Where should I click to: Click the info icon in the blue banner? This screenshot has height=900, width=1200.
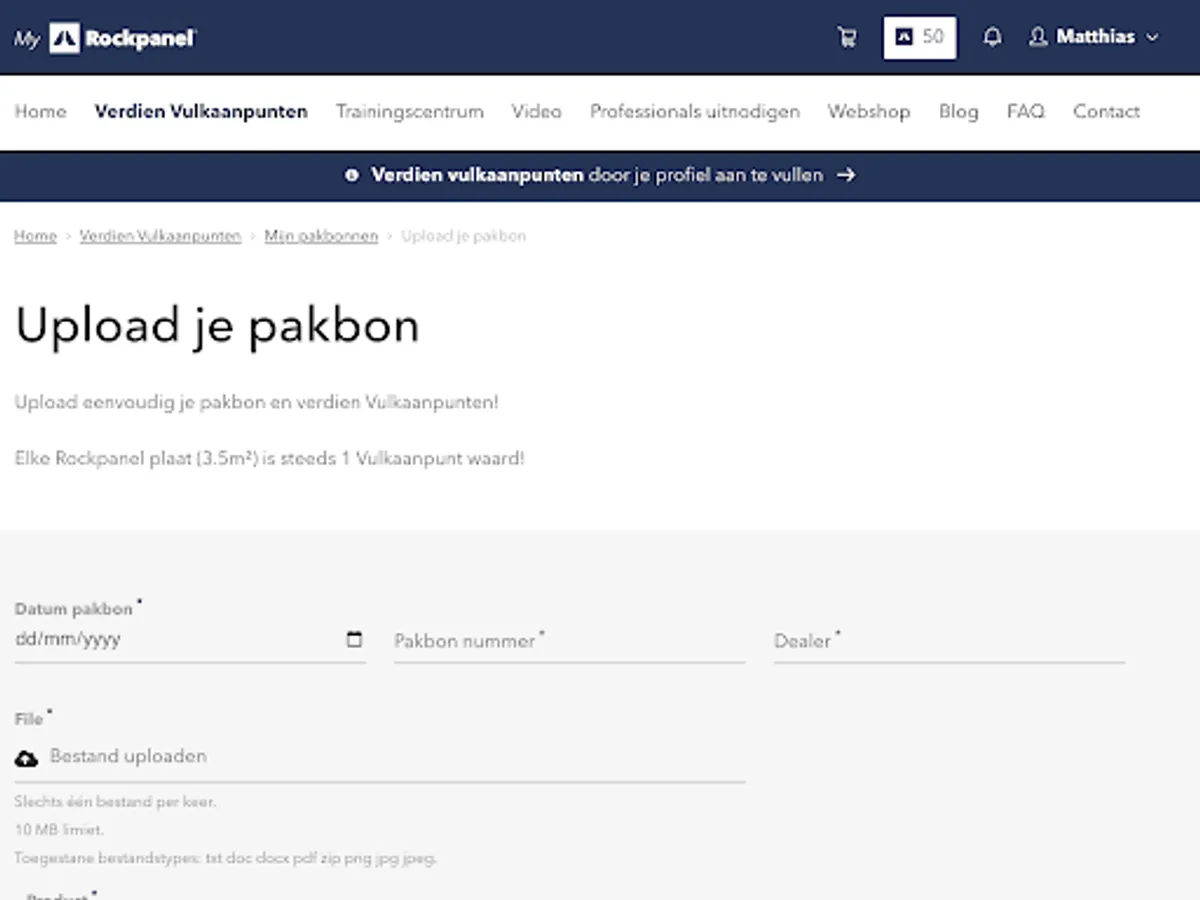click(351, 175)
